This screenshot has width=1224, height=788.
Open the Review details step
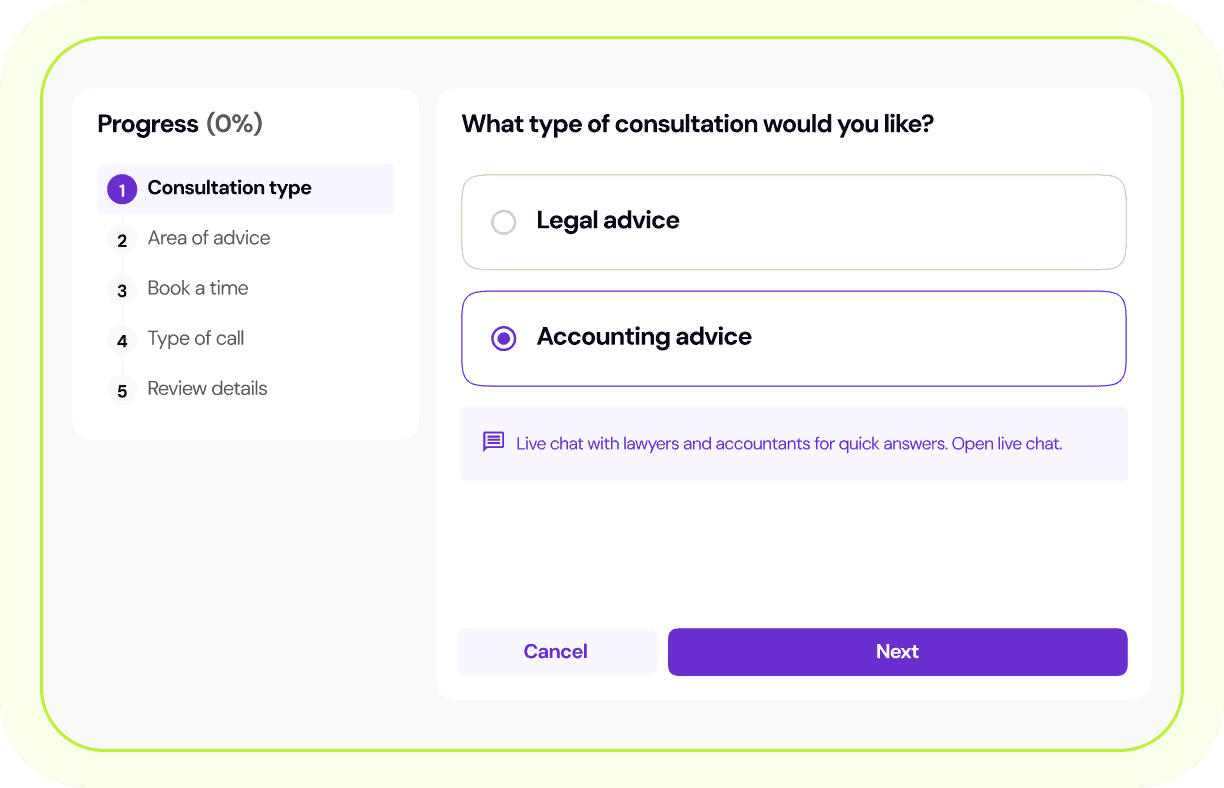207,388
